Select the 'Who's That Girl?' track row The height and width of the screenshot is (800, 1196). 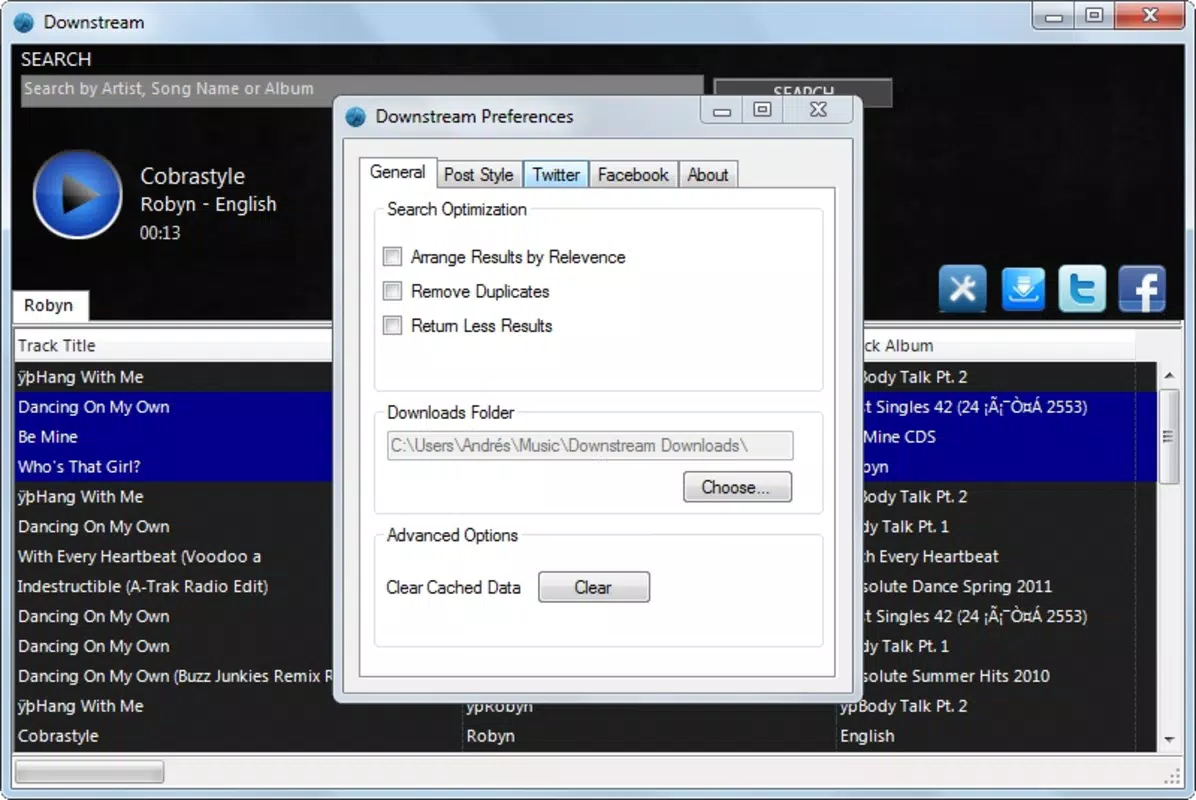click(174, 466)
